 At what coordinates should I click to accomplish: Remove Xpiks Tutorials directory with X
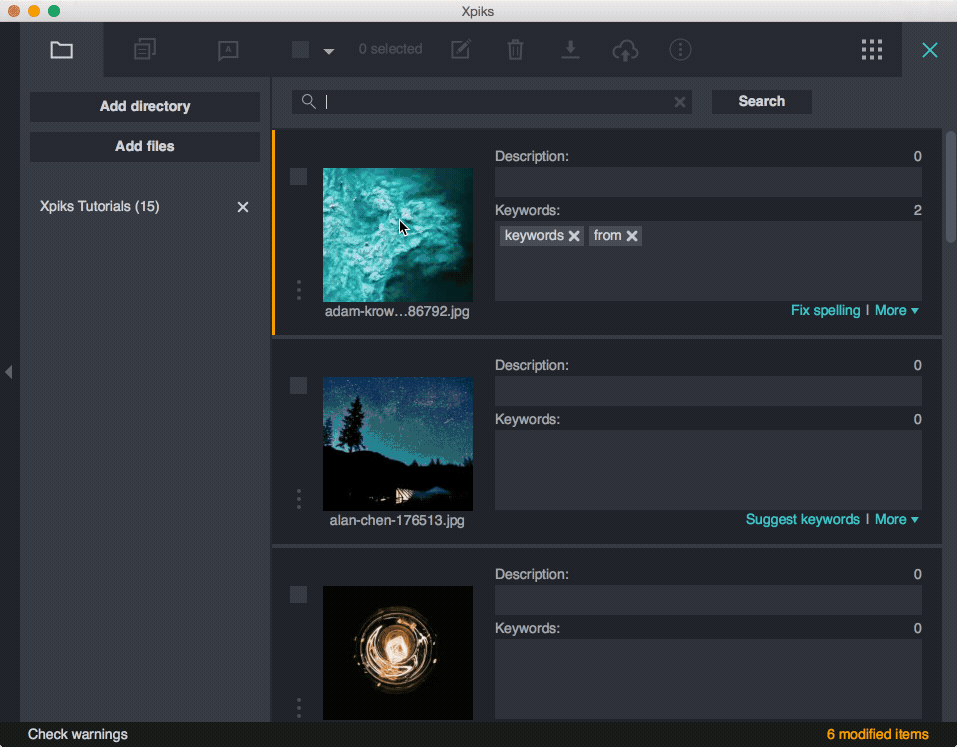tap(242, 207)
